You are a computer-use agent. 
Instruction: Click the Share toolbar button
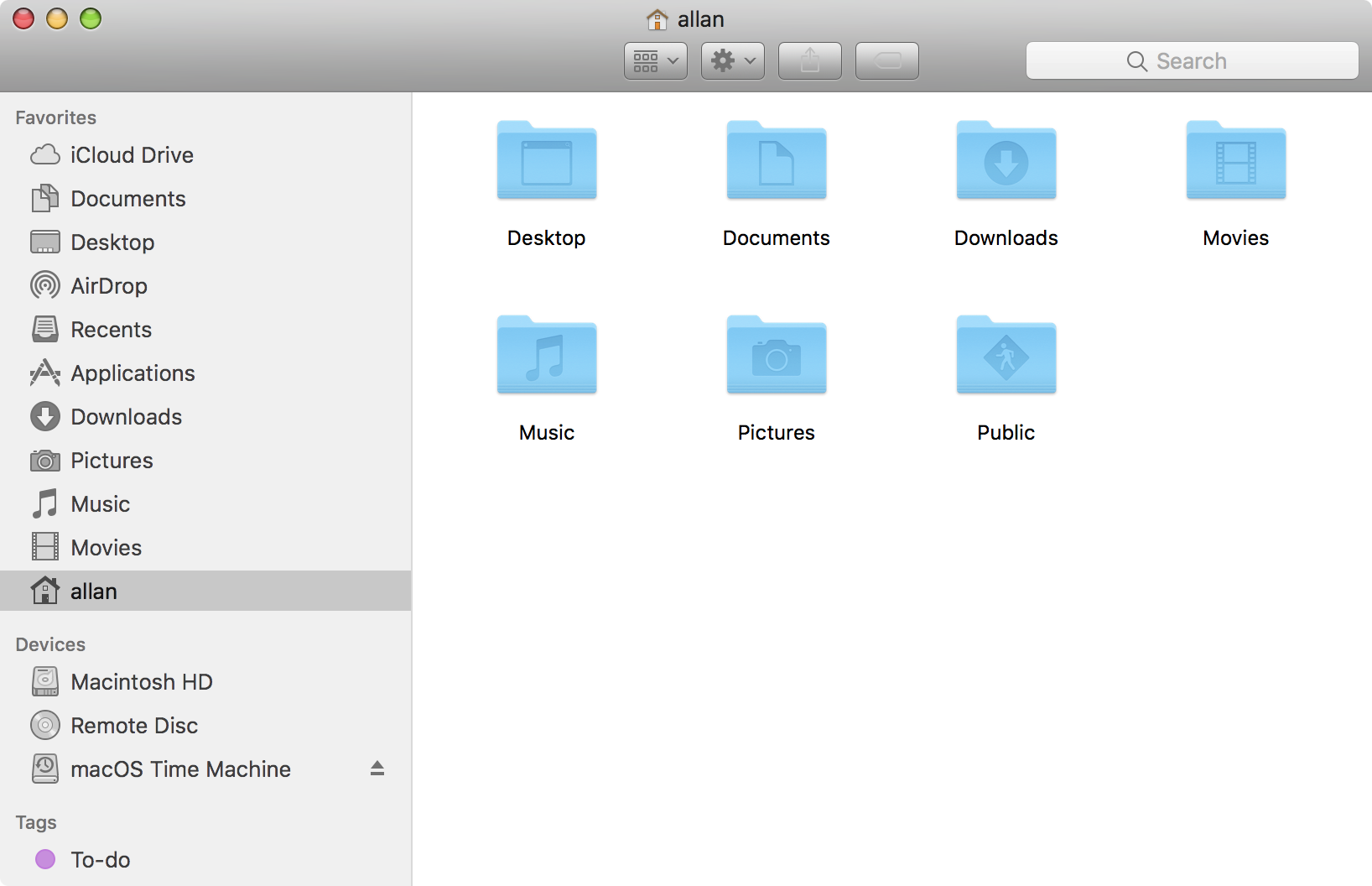810,60
